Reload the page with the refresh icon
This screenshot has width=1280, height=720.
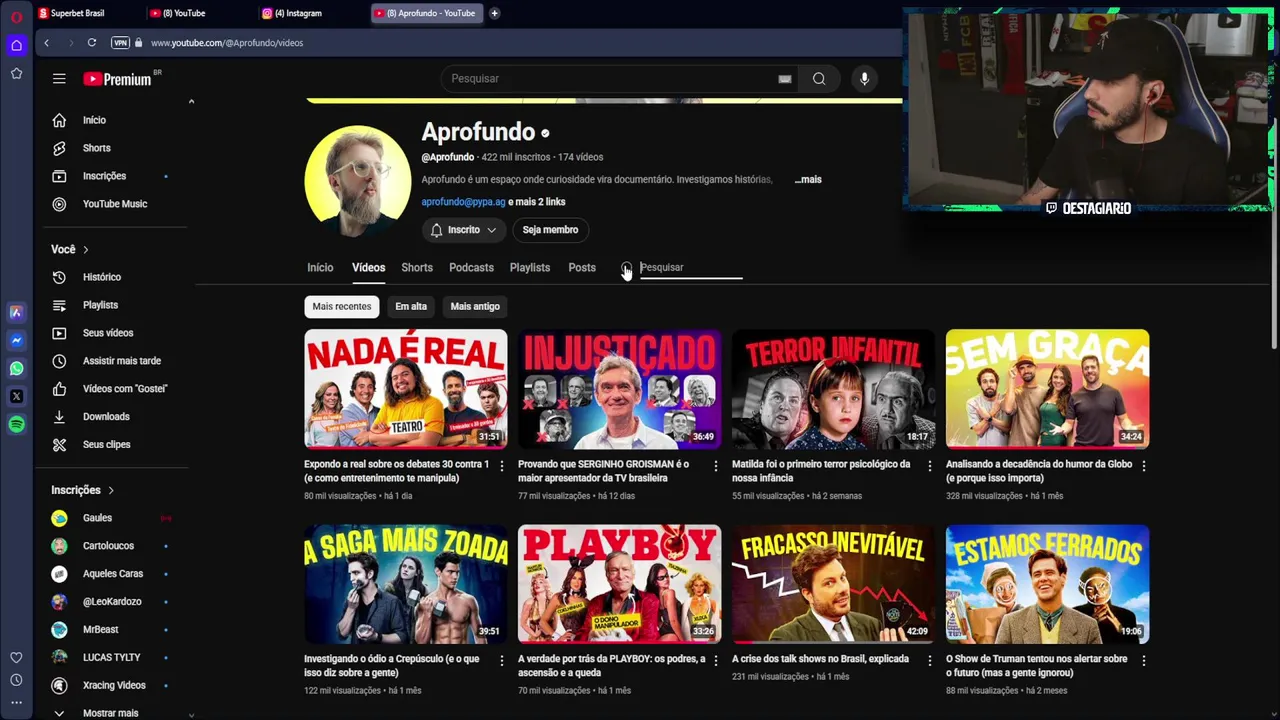[x=92, y=43]
